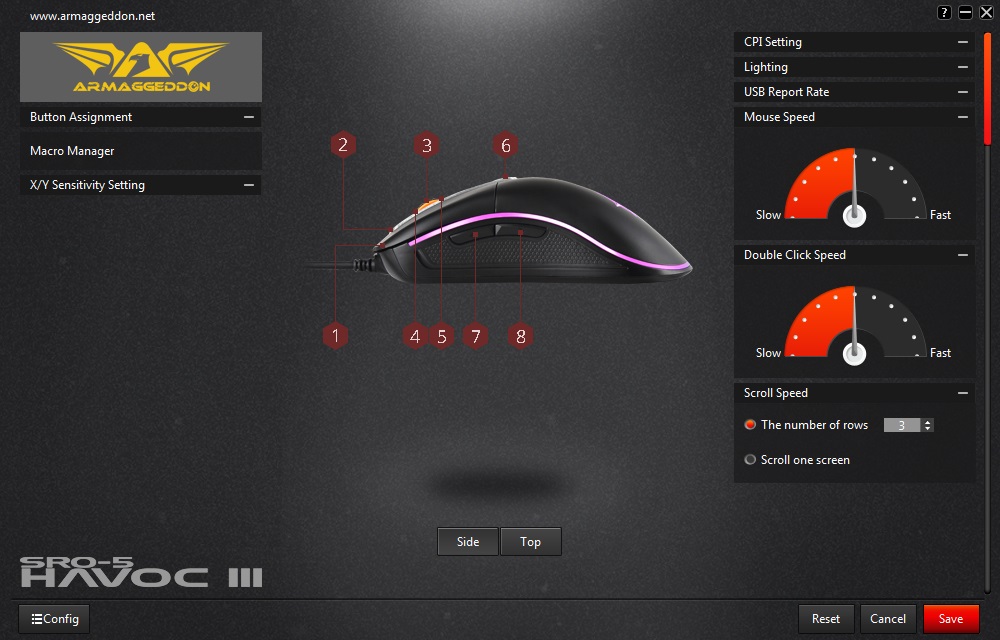Collapse the Scroll Speed section
This screenshot has width=1000, height=640.
tap(962, 392)
